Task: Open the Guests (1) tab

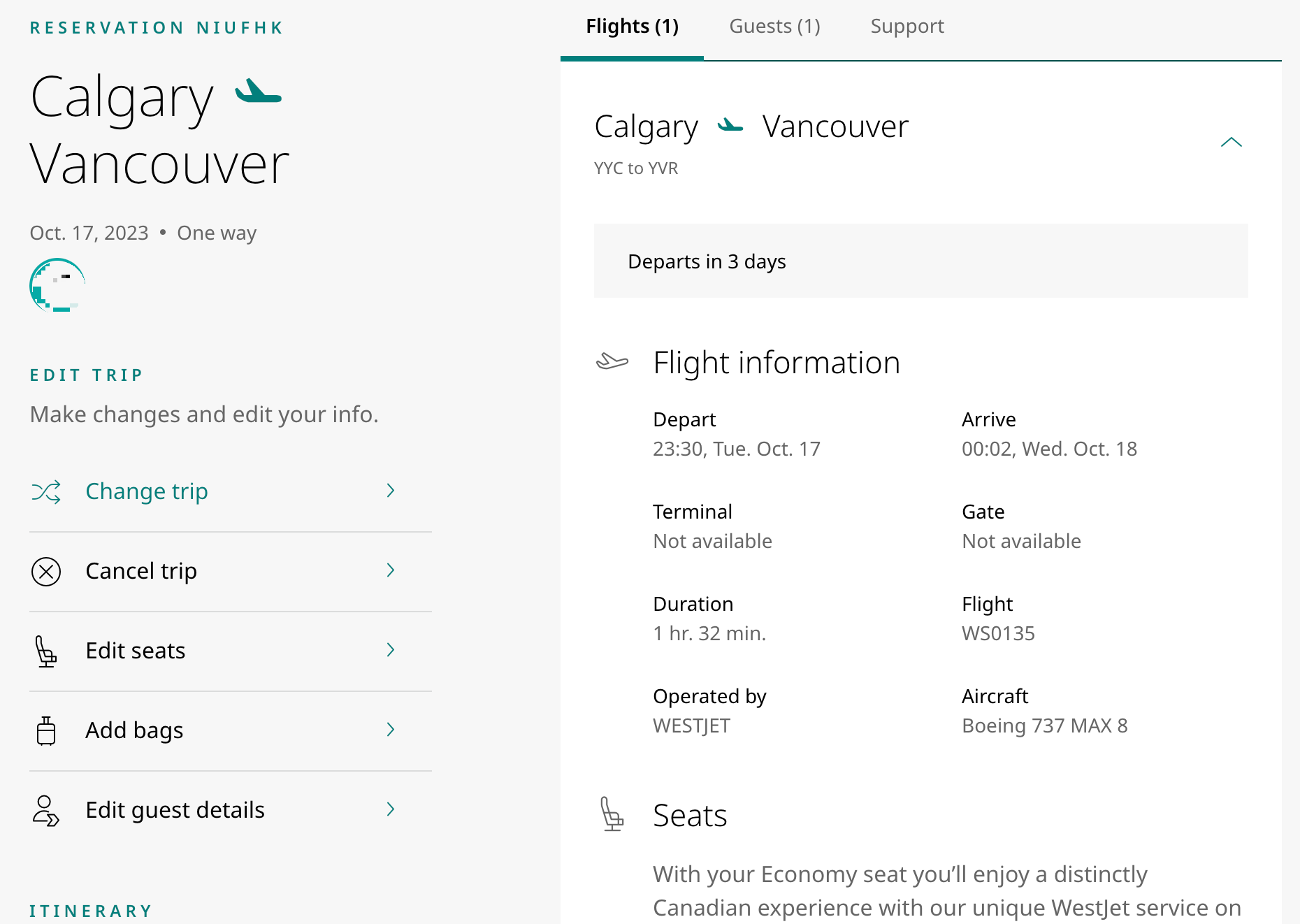Action: pos(774,26)
